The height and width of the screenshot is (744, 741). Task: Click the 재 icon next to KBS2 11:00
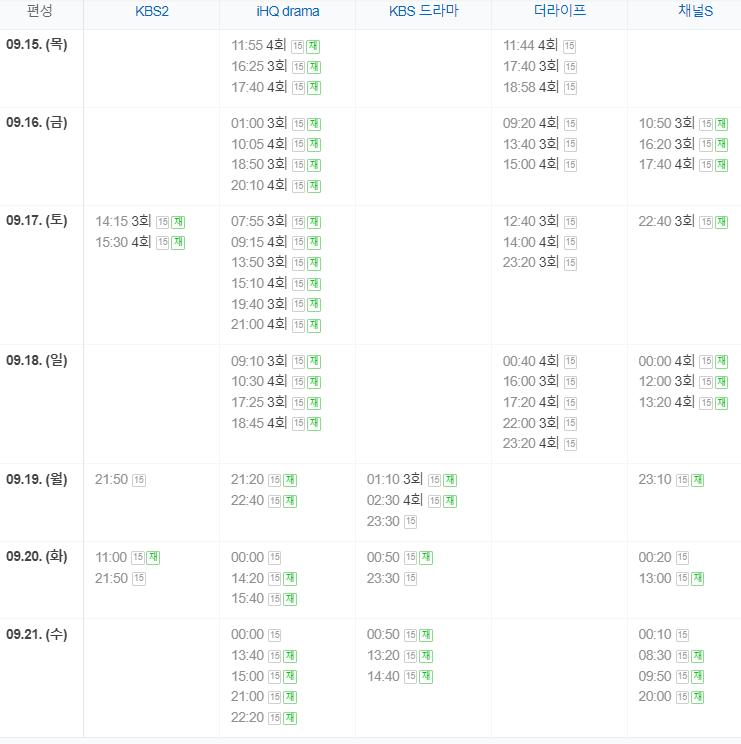[153, 558]
